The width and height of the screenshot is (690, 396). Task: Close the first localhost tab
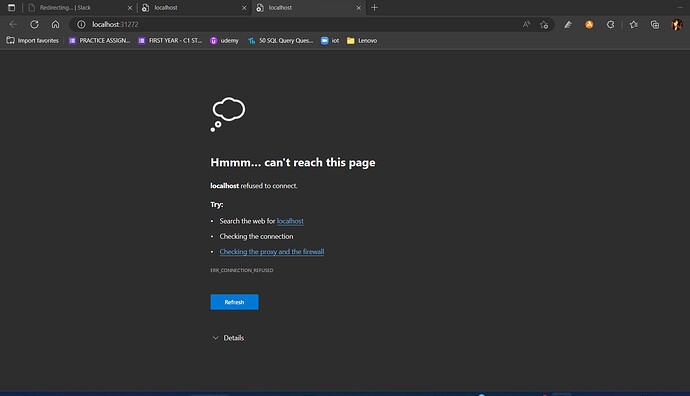pos(244,8)
